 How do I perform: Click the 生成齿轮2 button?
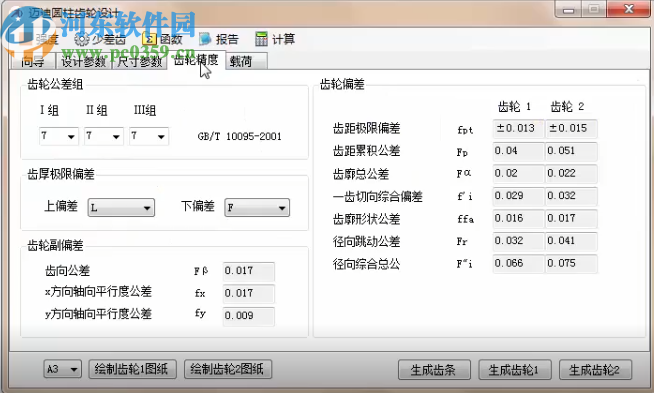pos(595,370)
